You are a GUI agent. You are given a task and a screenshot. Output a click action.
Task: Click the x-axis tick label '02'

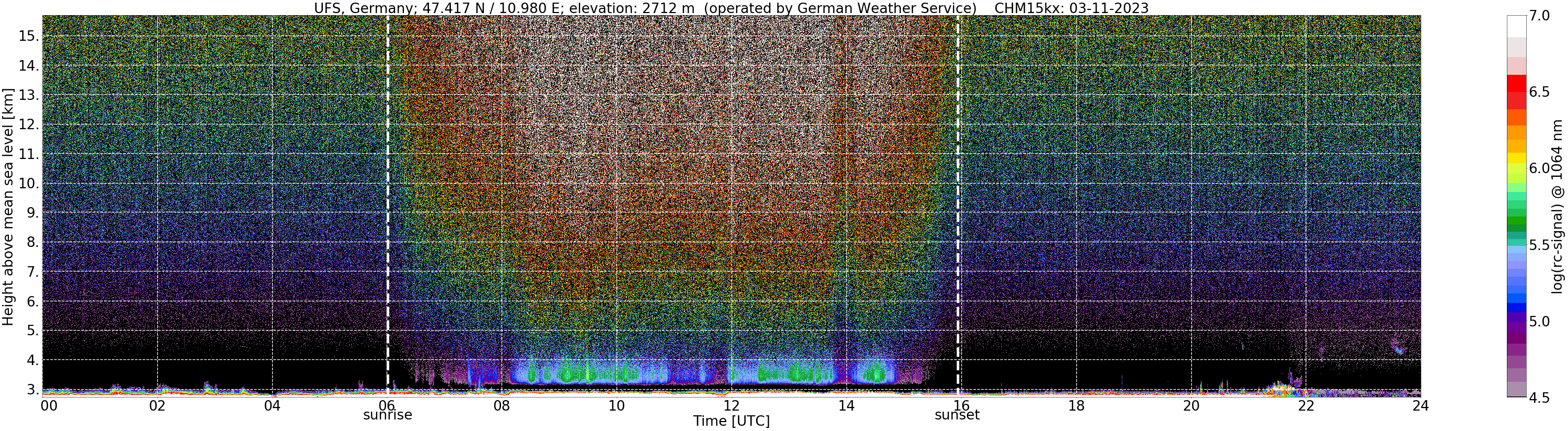(x=157, y=405)
